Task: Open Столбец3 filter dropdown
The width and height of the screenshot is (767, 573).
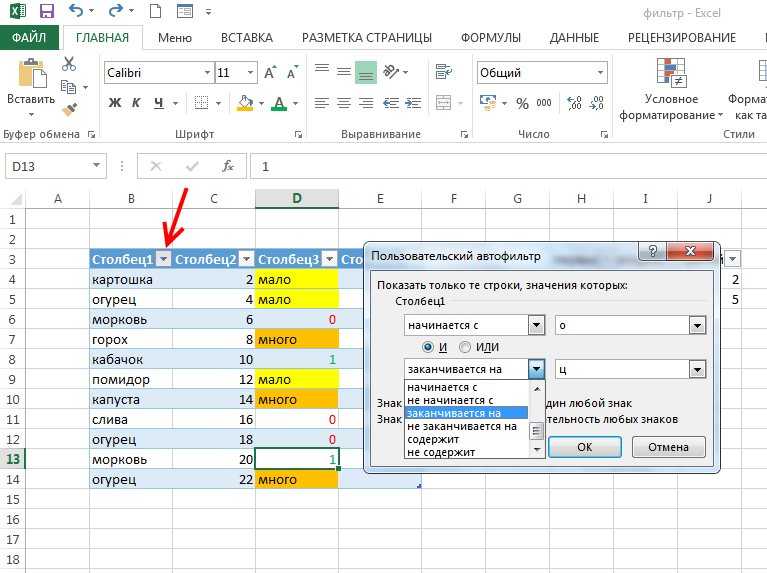Action: tap(330, 259)
